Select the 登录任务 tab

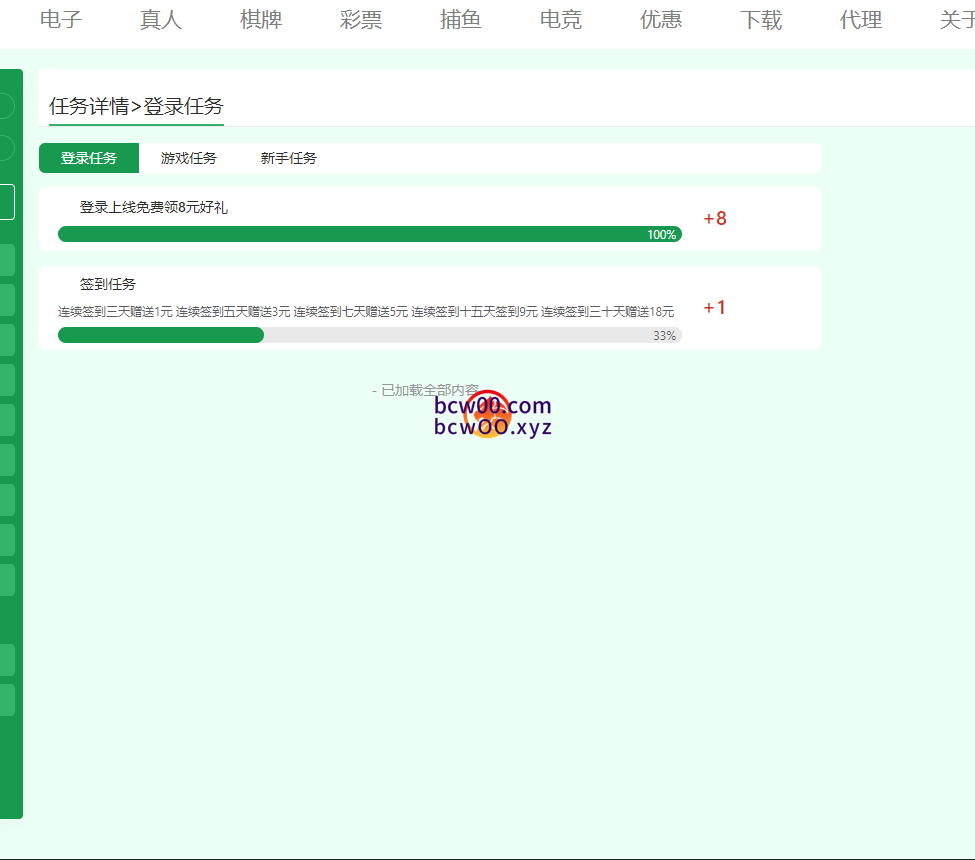(x=89, y=158)
